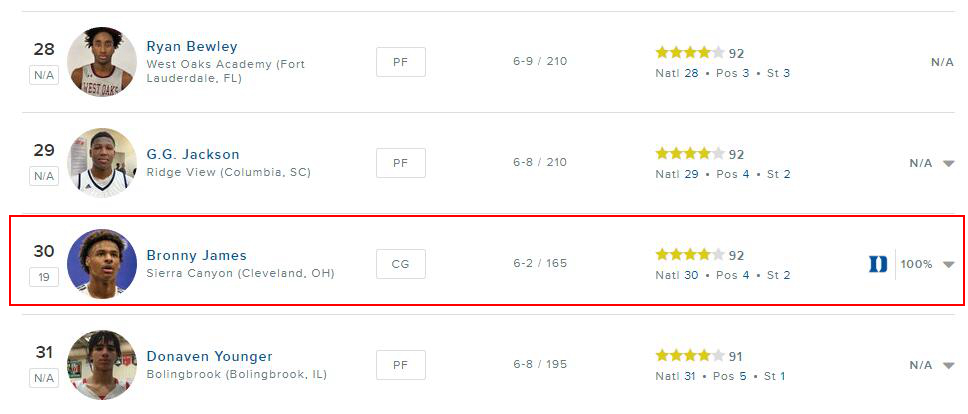
Task: Open Bronny James's player photo
Action: point(102,264)
